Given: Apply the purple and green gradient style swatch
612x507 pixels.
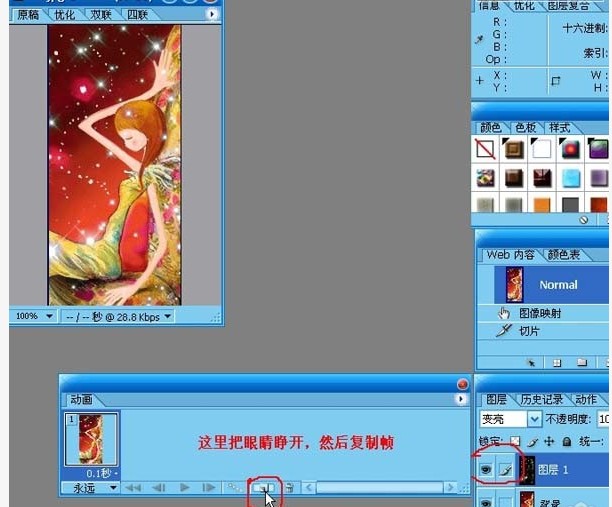Looking at the screenshot, I should point(598,149).
